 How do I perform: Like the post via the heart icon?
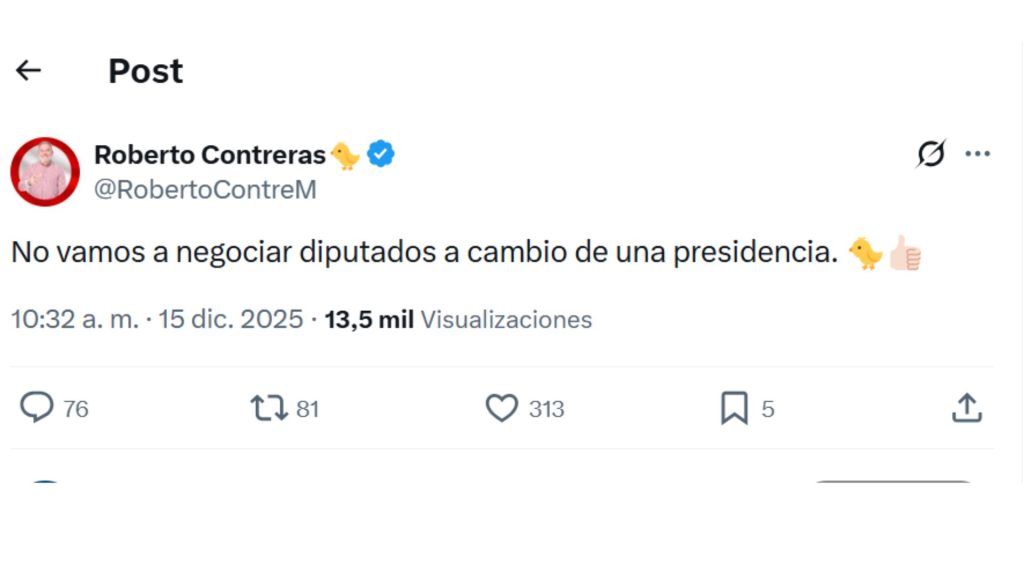500,408
